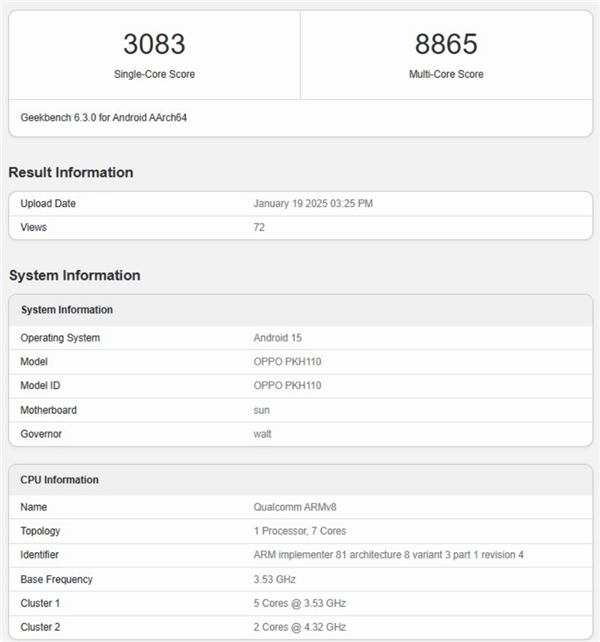
Task: Click the System Information table header
Action: (x=67, y=310)
